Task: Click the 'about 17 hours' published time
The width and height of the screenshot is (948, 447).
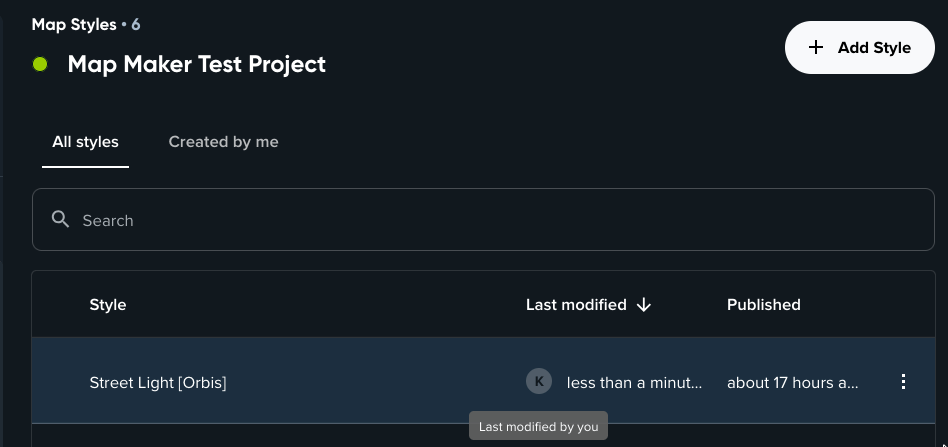Action: tap(792, 382)
